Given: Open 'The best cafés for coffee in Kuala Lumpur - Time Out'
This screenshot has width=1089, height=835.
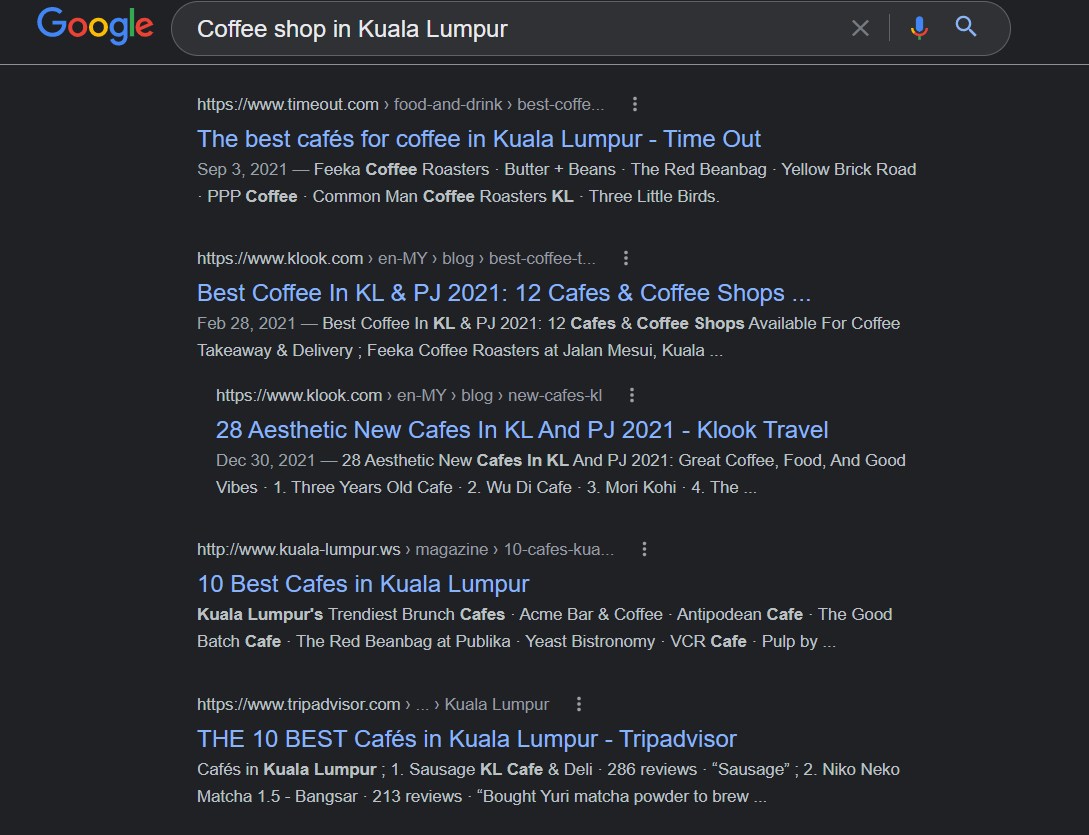Looking at the screenshot, I should (x=479, y=139).
